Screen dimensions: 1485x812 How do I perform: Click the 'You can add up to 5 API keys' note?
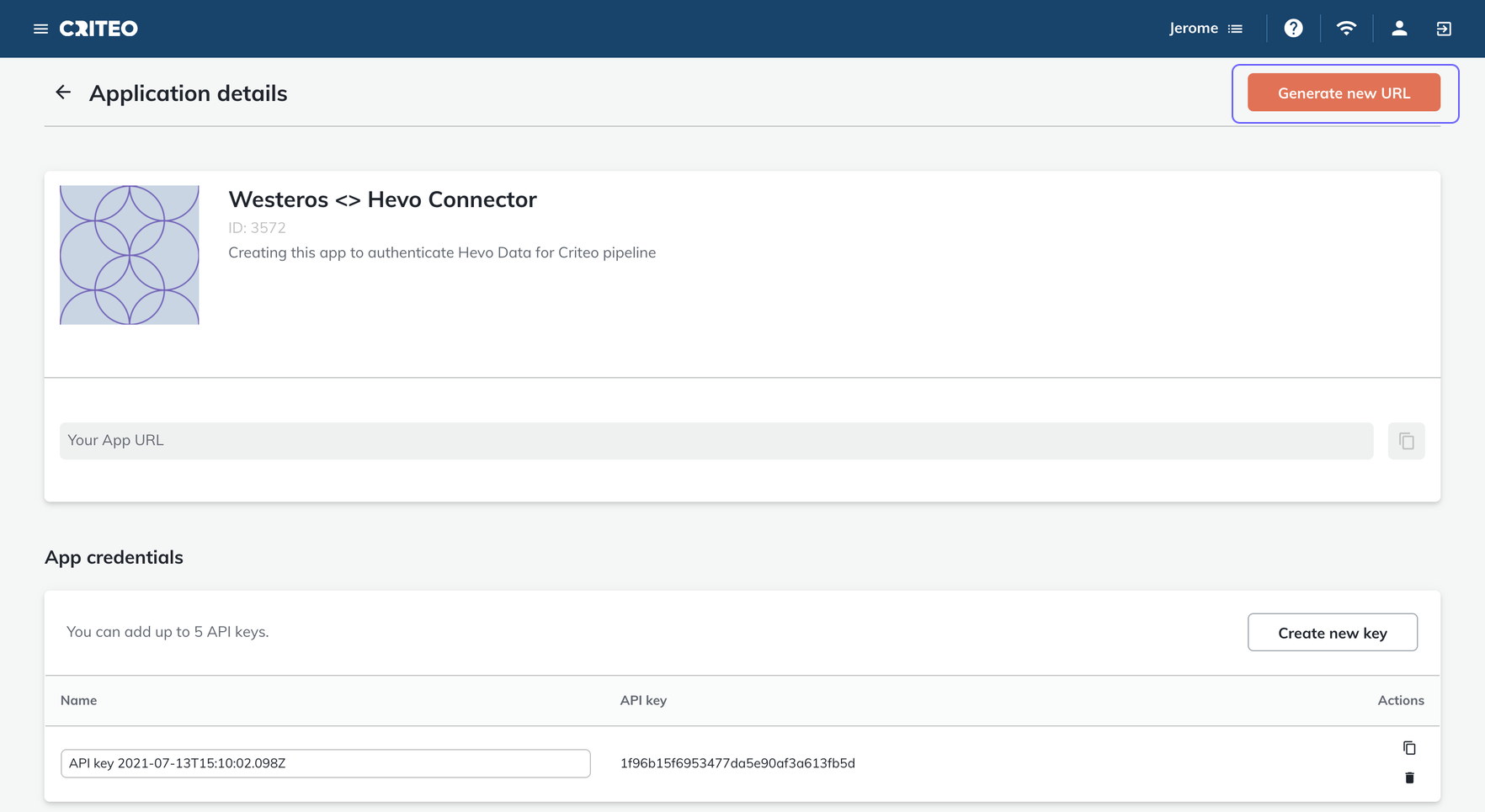(168, 632)
